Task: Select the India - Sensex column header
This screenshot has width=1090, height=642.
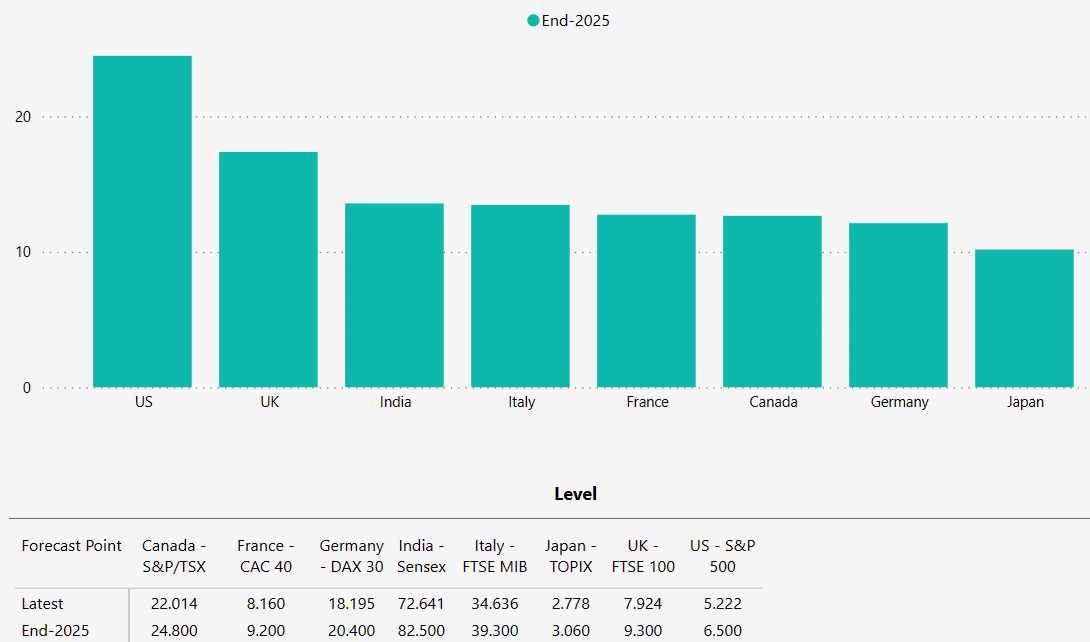Action: coord(422,556)
